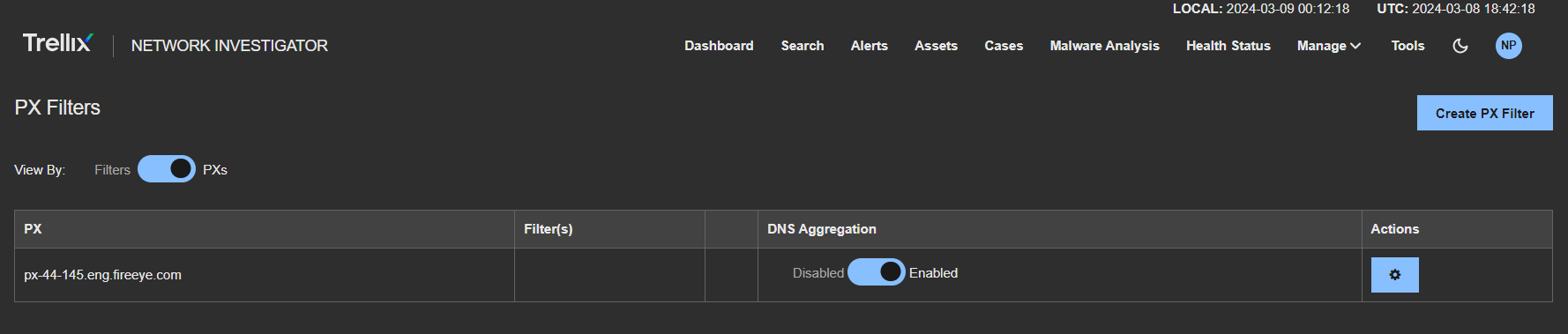Open the Tools menu item
Screen dimensions: 1568x334
(1407, 46)
